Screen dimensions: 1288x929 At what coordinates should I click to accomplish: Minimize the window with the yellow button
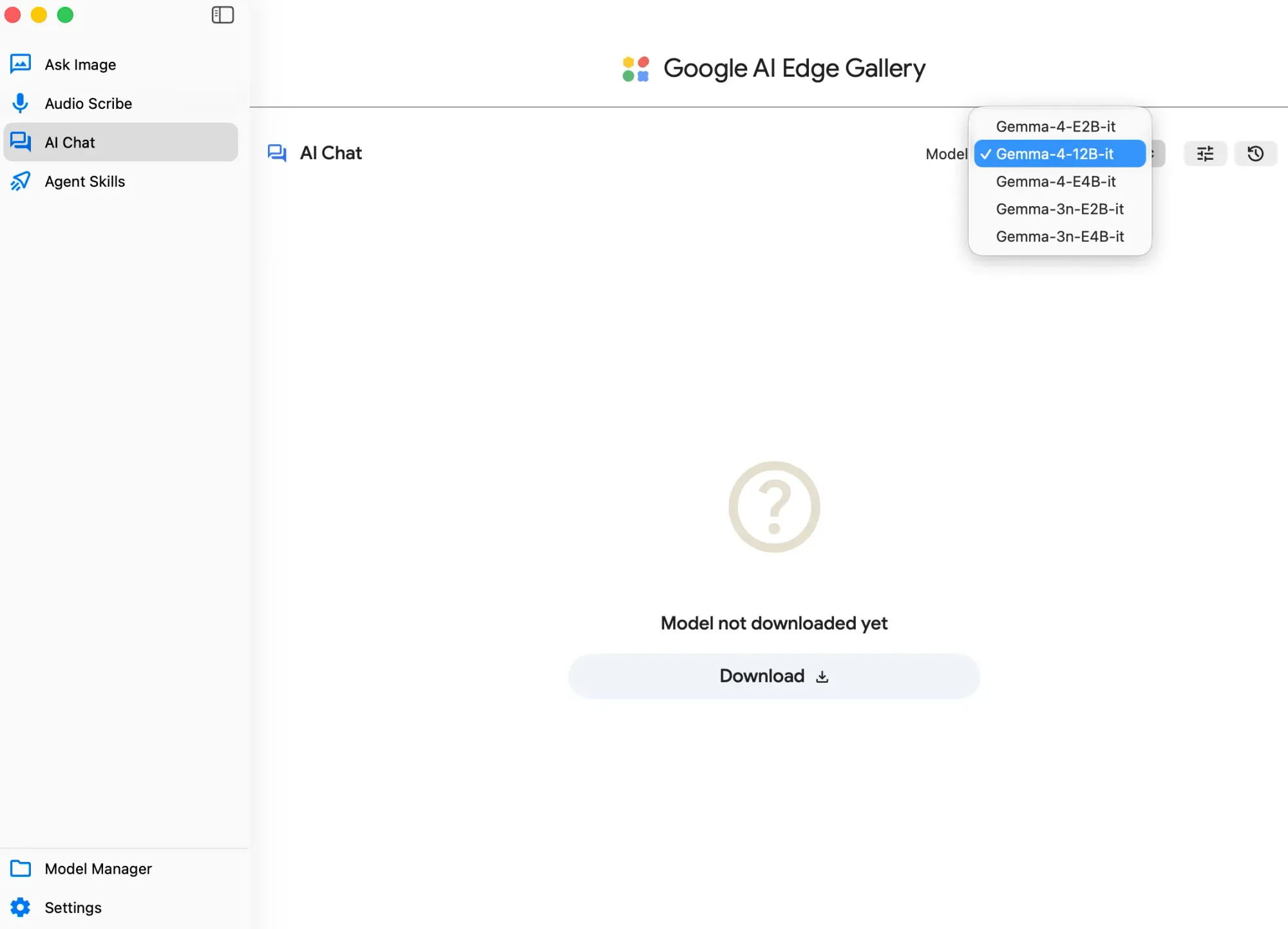(x=39, y=15)
